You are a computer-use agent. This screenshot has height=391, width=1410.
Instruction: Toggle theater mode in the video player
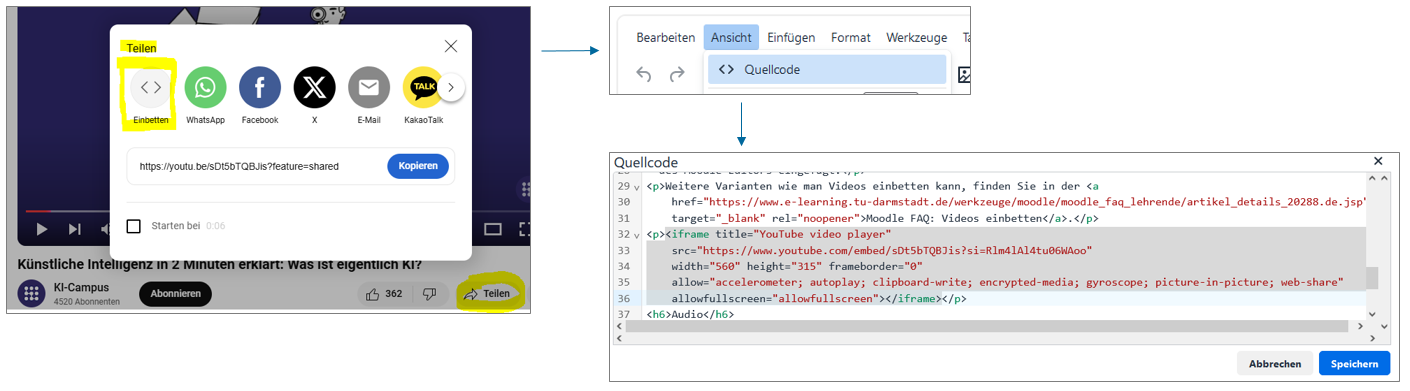tap(492, 229)
